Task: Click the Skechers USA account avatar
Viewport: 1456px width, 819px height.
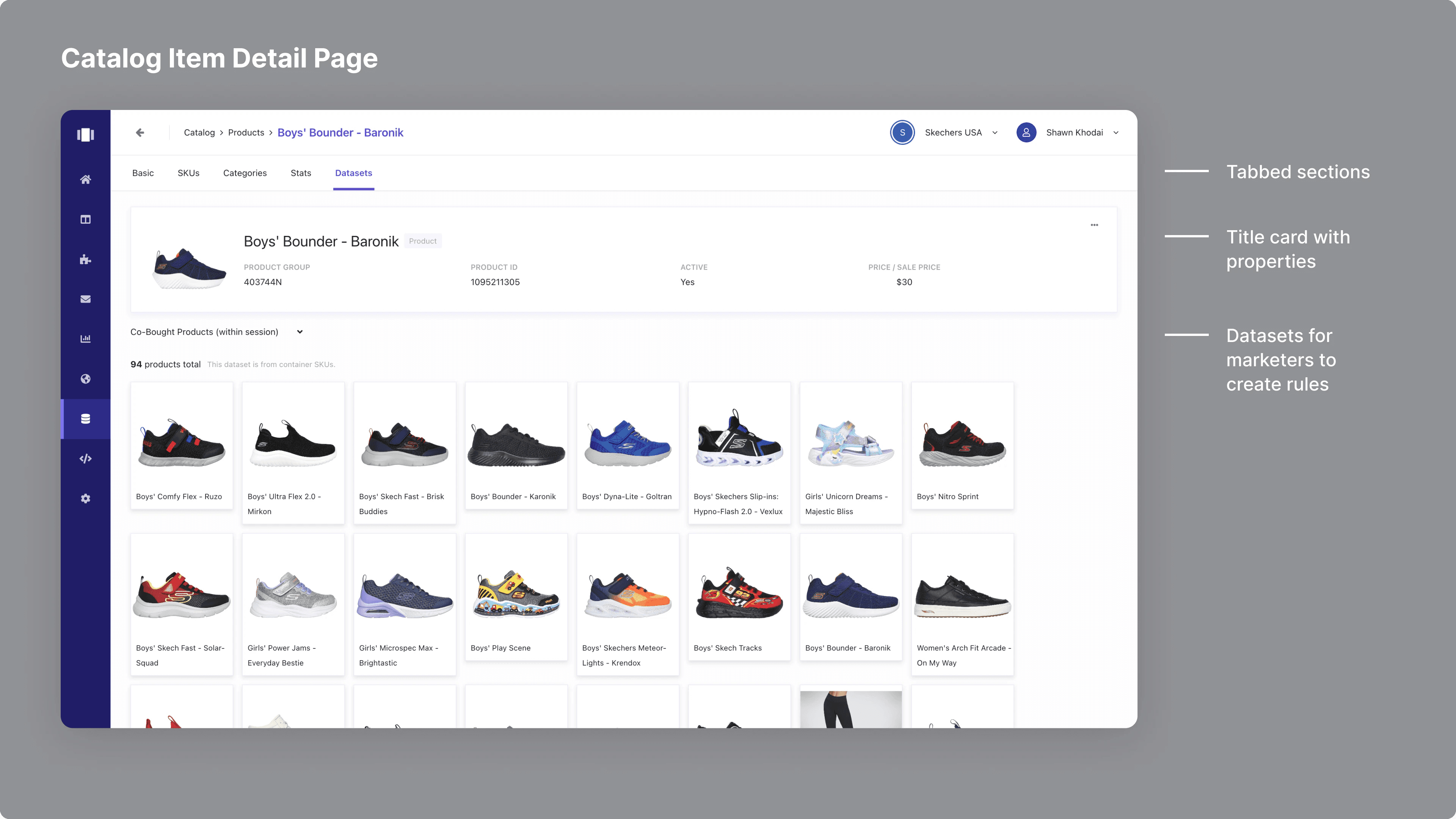Action: pos(902,132)
